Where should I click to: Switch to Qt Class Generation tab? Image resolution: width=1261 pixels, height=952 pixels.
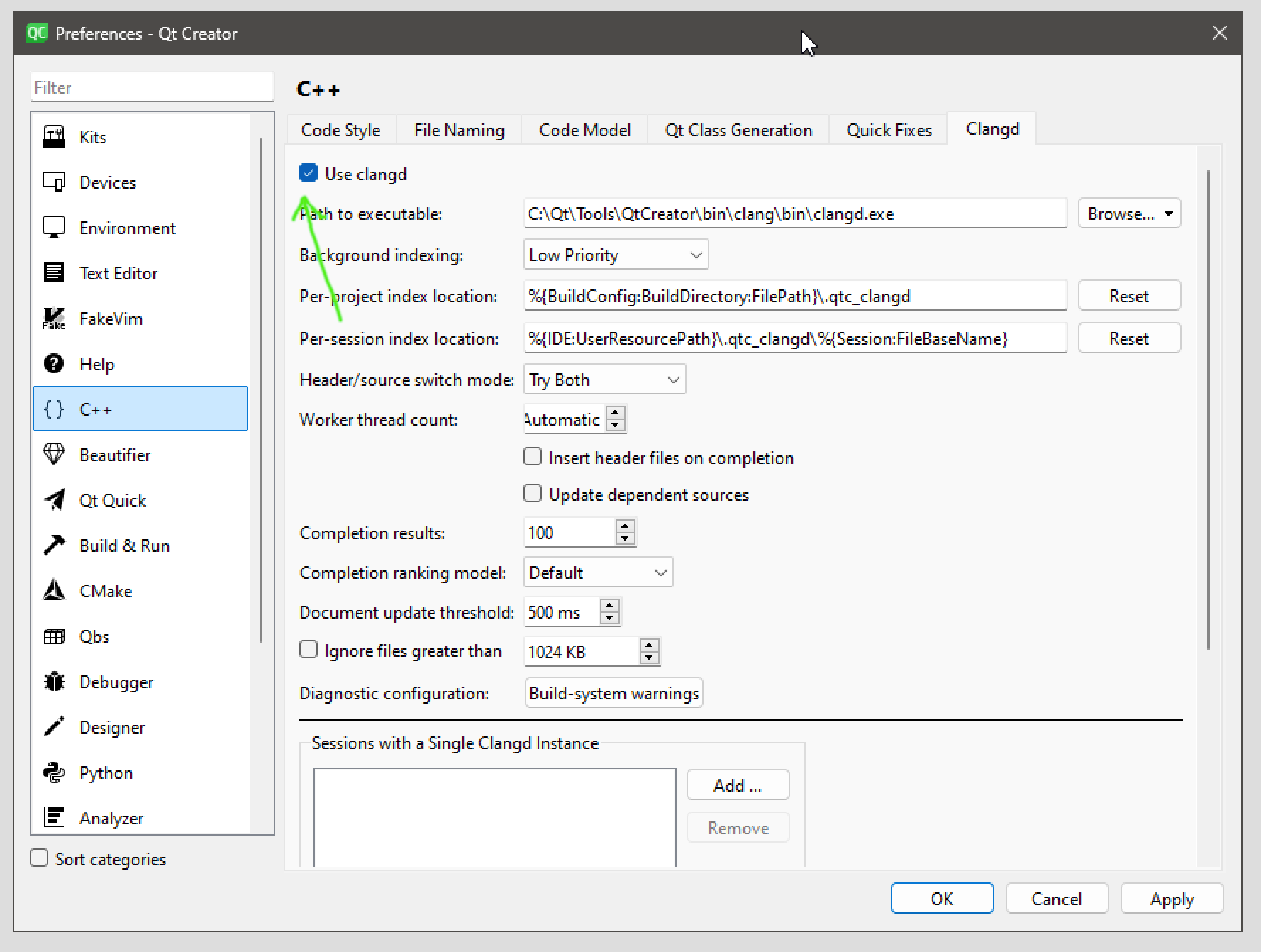[x=738, y=130]
